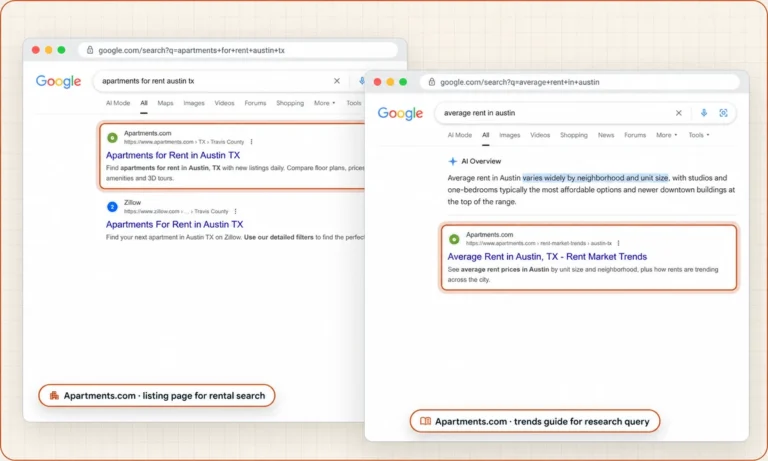
Task: Open Videos tab in right window
Action: pyautogui.click(x=540, y=135)
